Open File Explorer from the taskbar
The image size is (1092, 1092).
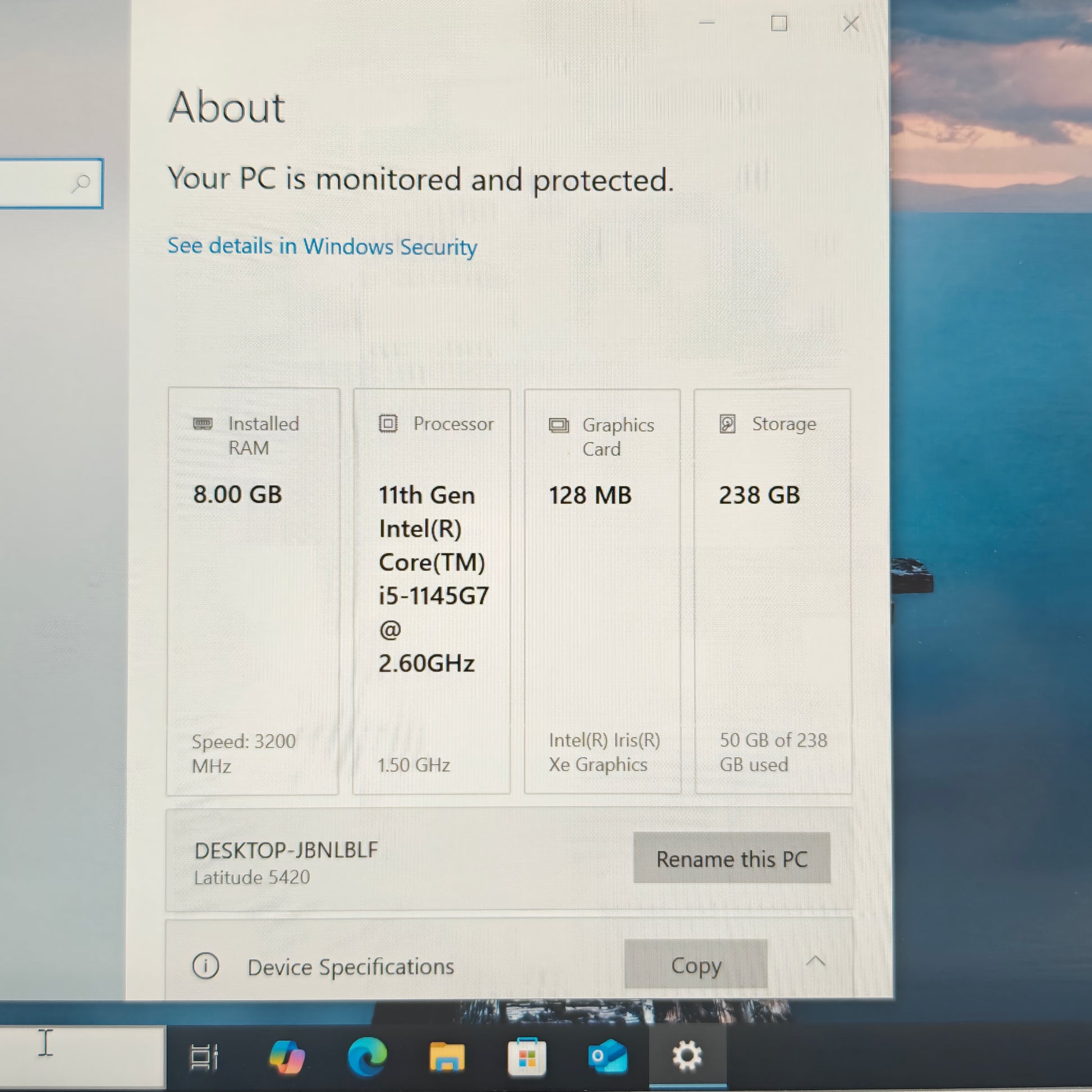(x=447, y=1057)
